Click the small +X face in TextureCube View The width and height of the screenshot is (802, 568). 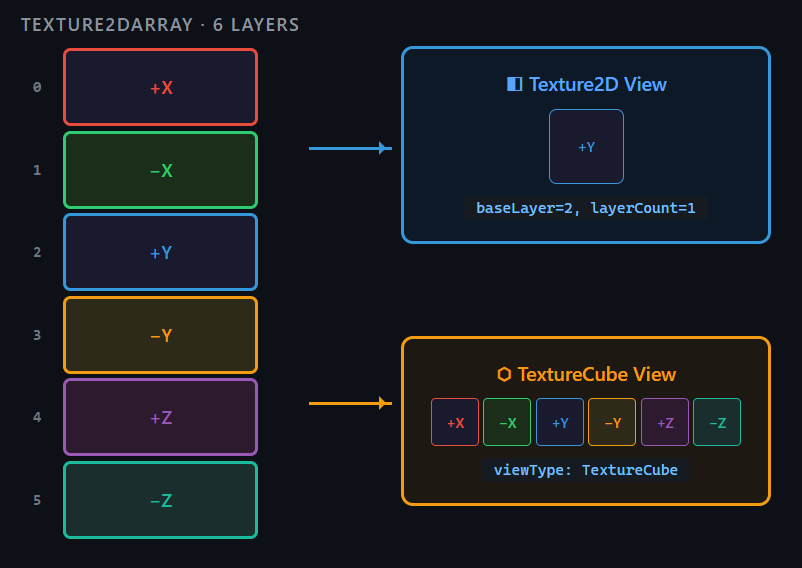pyautogui.click(x=455, y=422)
